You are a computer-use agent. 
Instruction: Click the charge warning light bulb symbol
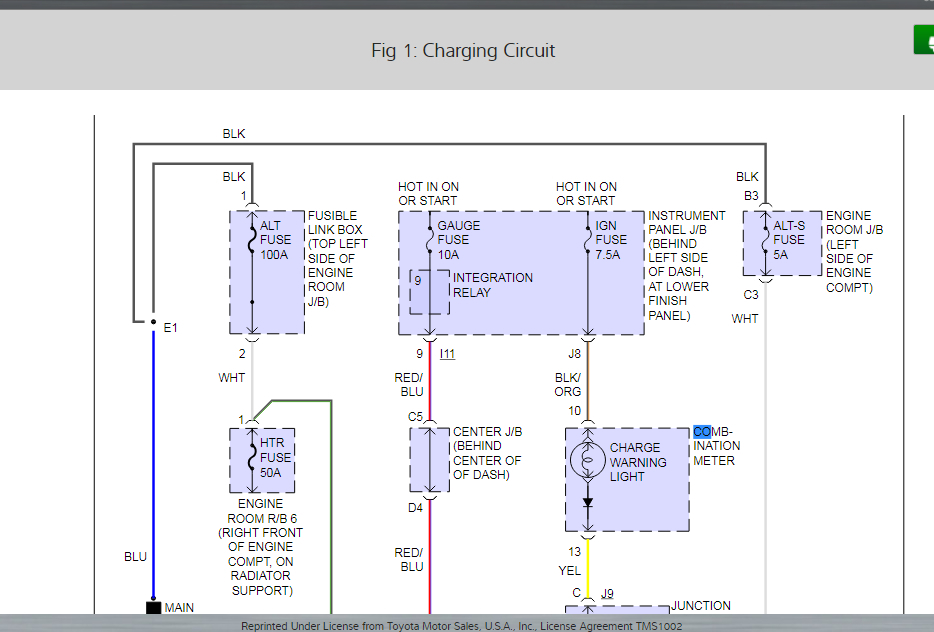pos(587,460)
